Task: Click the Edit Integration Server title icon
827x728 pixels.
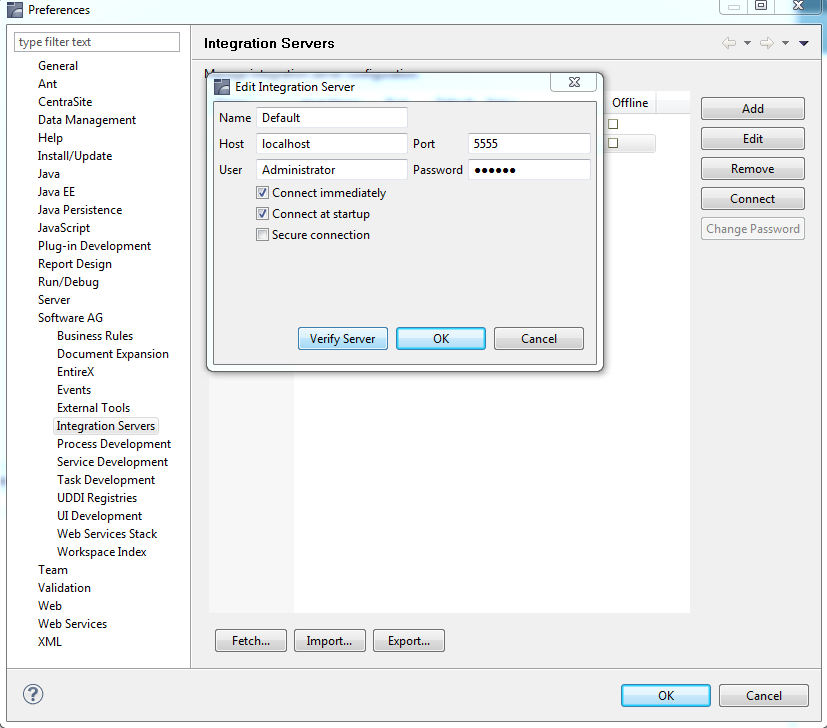Action: (222, 87)
